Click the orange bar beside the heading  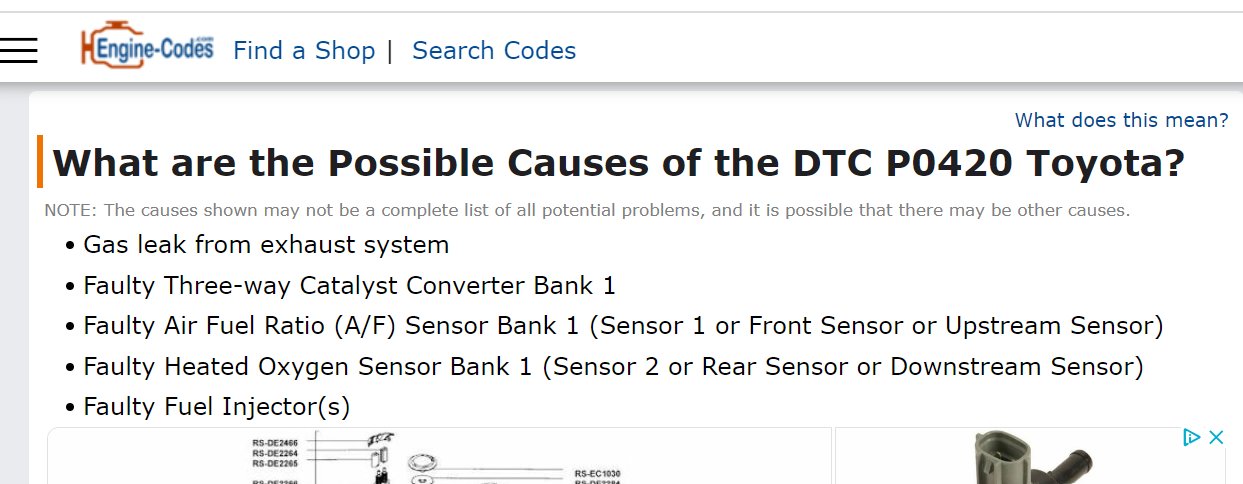click(x=40, y=161)
